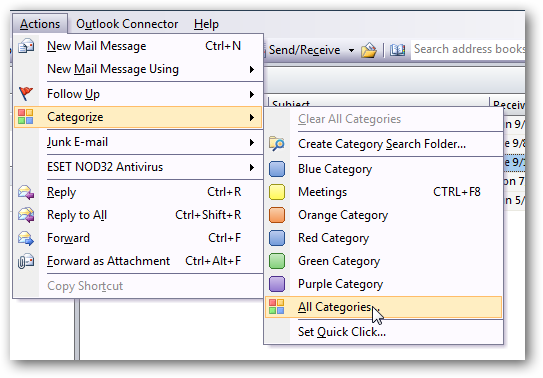Click the envelope folder toolbar icon
This screenshot has width=543, height=378.
coord(369,50)
